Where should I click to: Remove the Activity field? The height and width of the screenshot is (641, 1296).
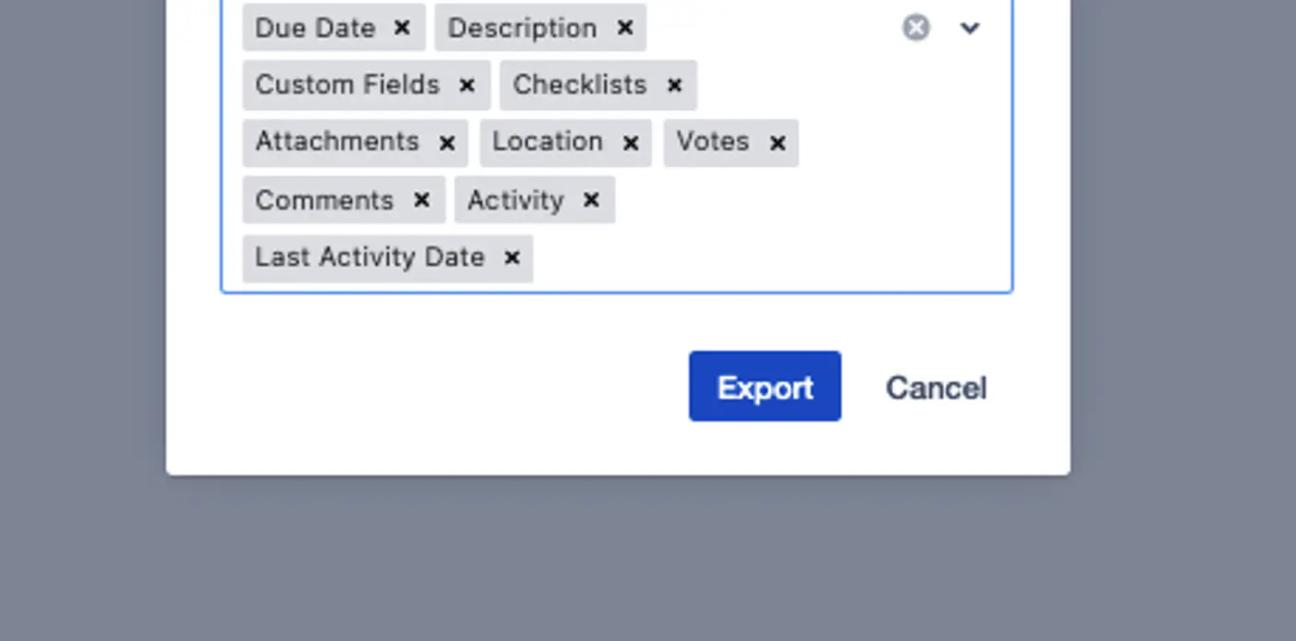tap(591, 199)
